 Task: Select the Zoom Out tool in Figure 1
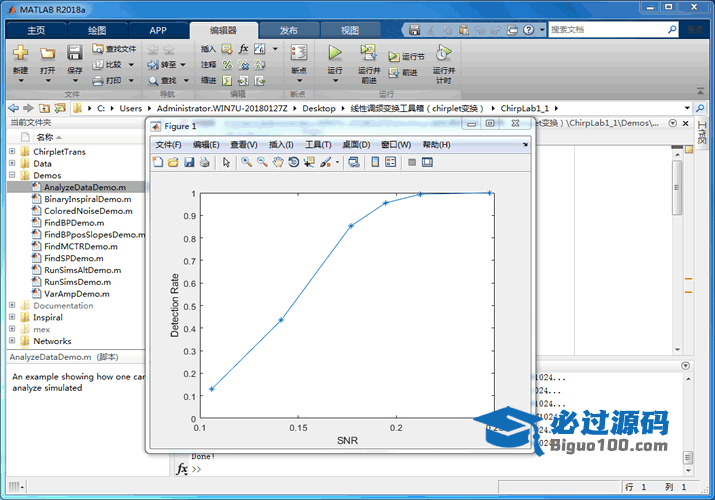click(262, 162)
